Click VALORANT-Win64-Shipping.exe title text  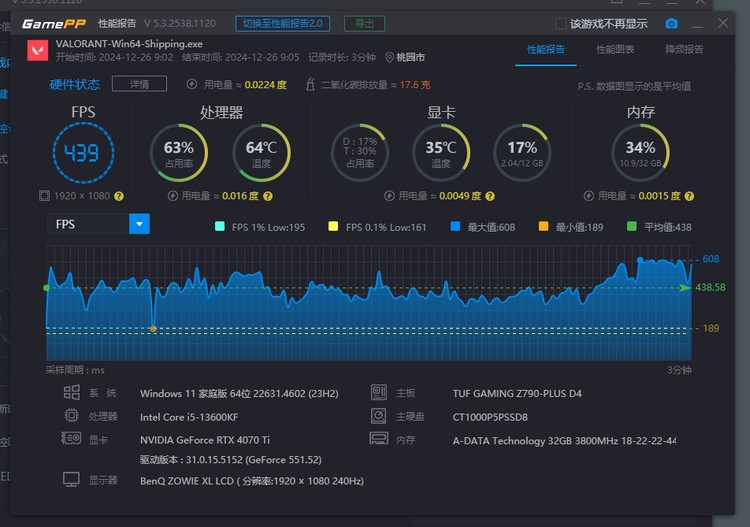pos(129,44)
